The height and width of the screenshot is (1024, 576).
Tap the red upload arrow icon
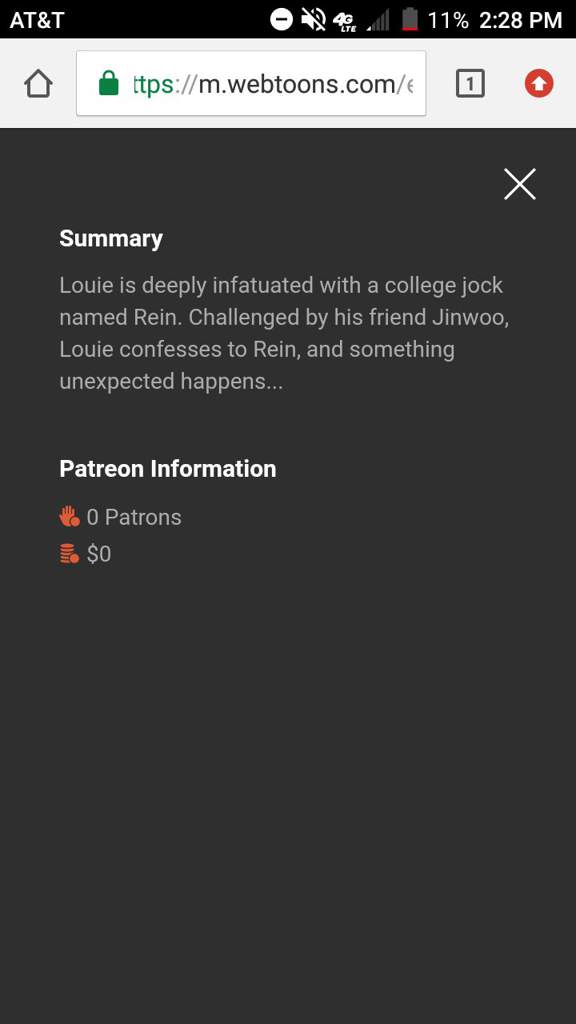(539, 84)
